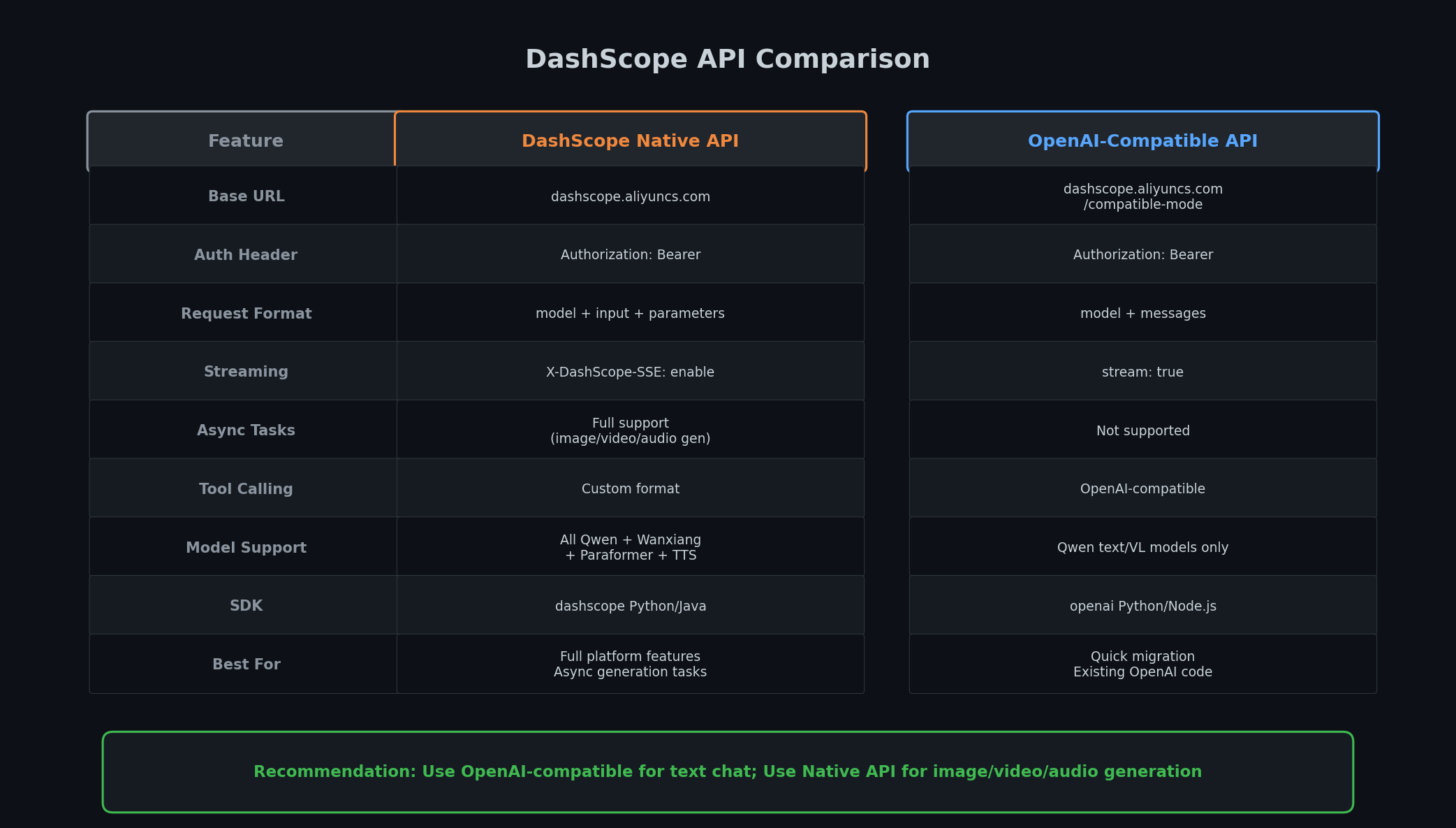The height and width of the screenshot is (828, 1456).
Task: Click Authorization: Bearer in OpenAI-Compatible column
Action: [1142, 255]
